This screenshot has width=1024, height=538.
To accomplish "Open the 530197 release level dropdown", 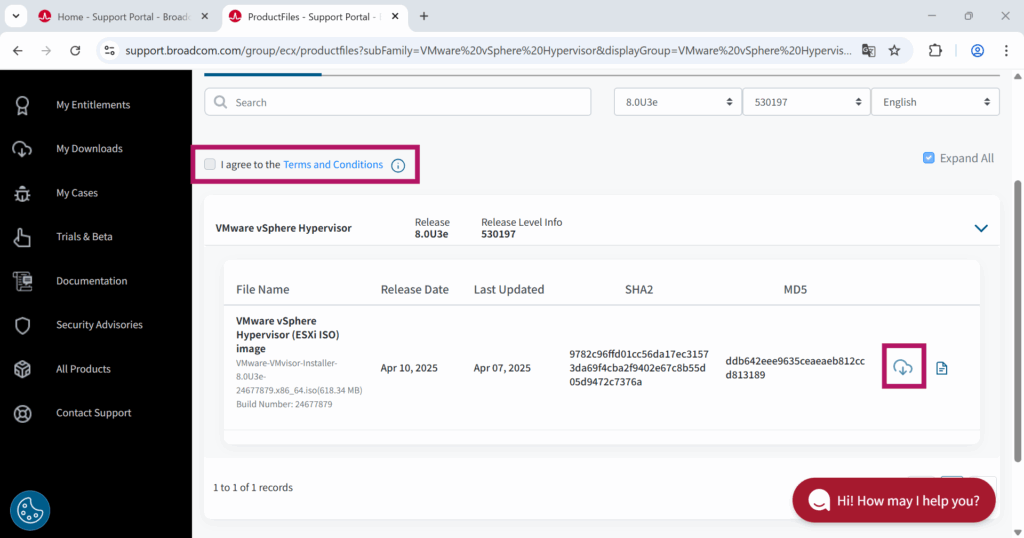I will coord(805,102).
